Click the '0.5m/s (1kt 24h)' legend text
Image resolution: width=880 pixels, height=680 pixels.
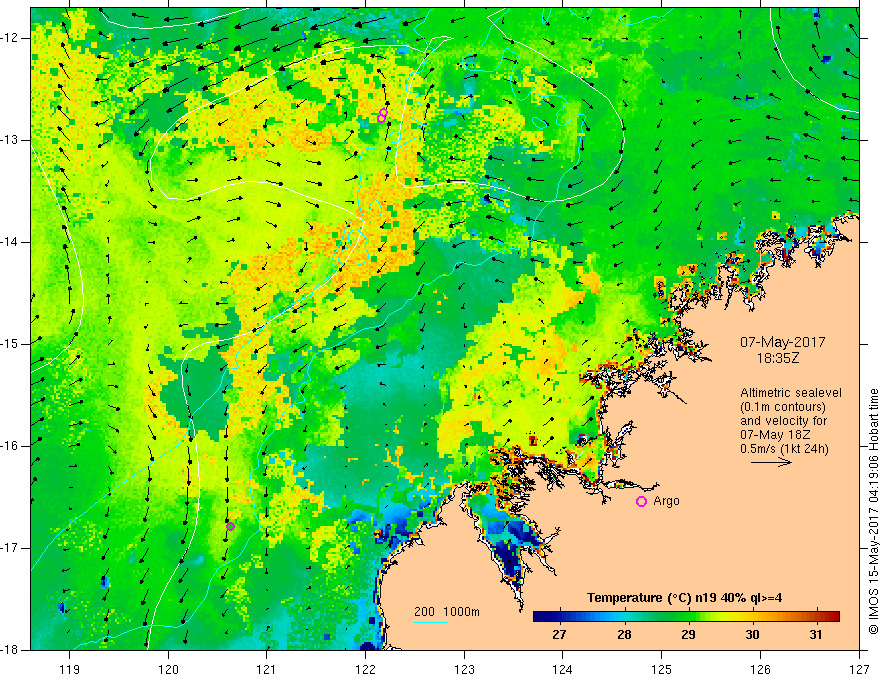784,449
